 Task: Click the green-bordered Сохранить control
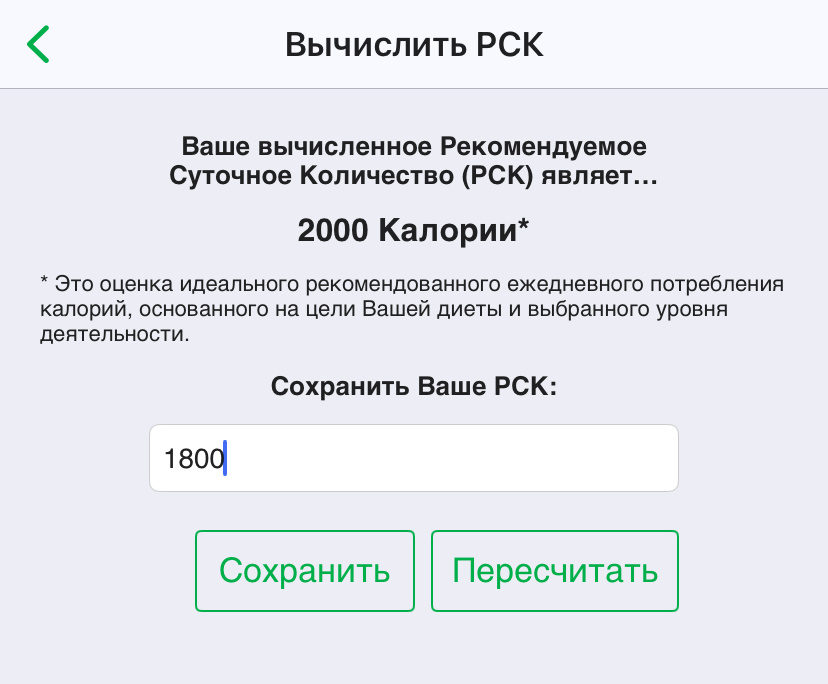pyautogui.click(x=304, y=571)
